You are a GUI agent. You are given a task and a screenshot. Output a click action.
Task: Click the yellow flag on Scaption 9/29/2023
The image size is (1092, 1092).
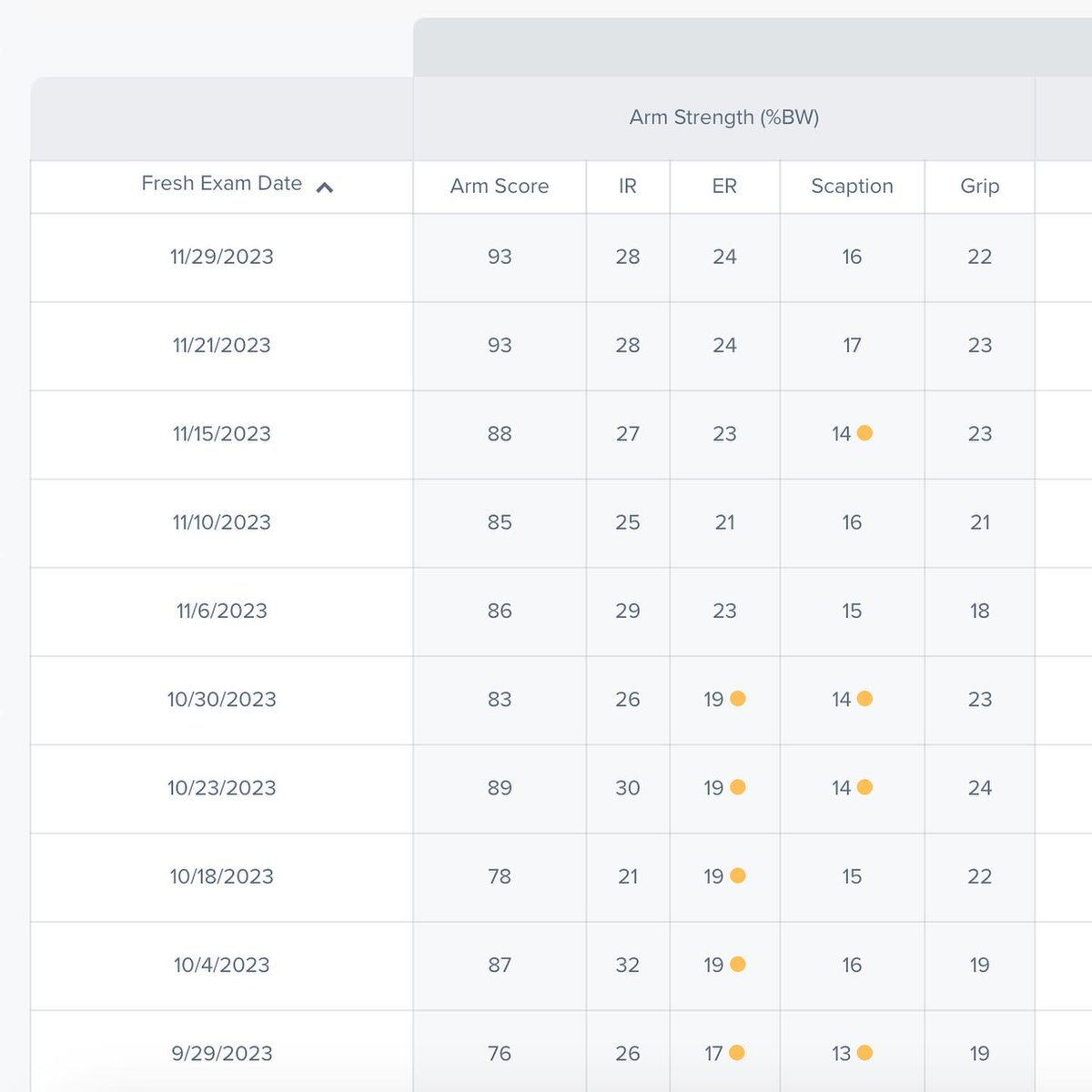[864, 1053]
